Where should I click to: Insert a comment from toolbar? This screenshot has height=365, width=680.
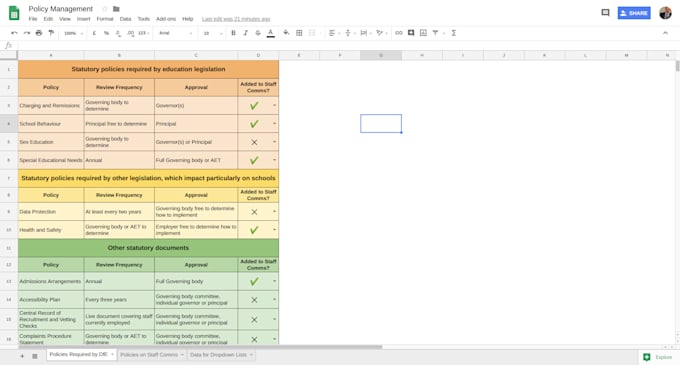(411, 33)
